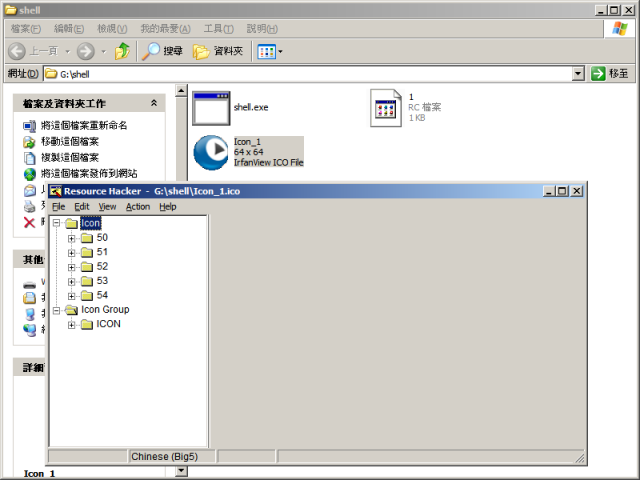The image size is (640, 480).
Task: Toggle the Folders (資料夾) toolbar button
Action: [218, 51]
